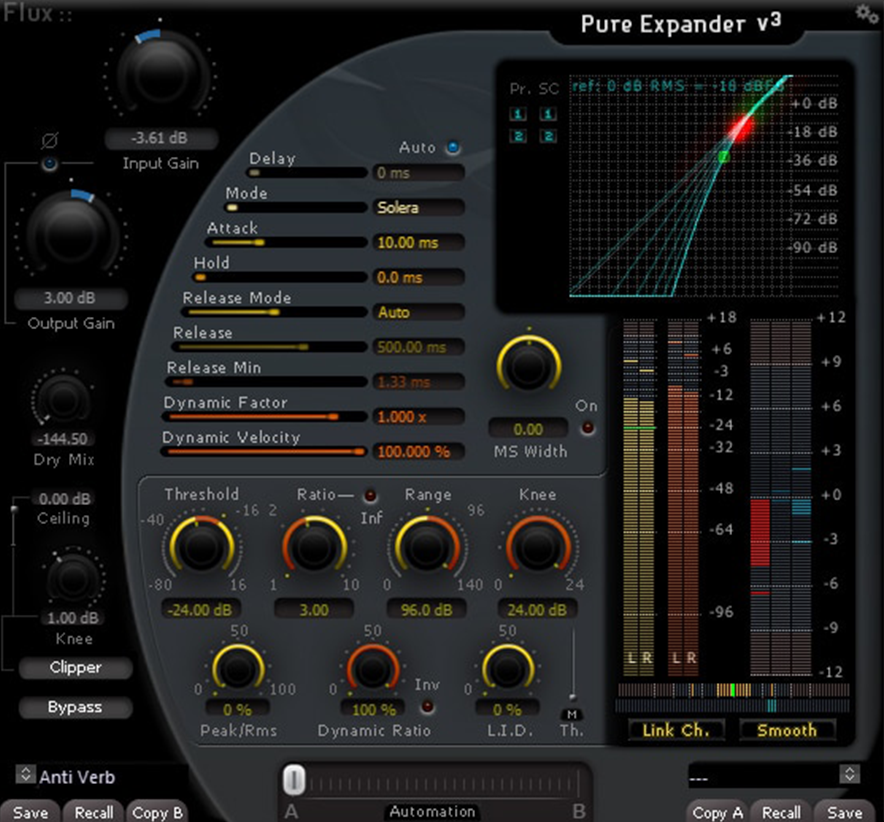884x822 pixels.
Task: Open the Release Mode dropdown set to Auto
Action: coord(418,312)
